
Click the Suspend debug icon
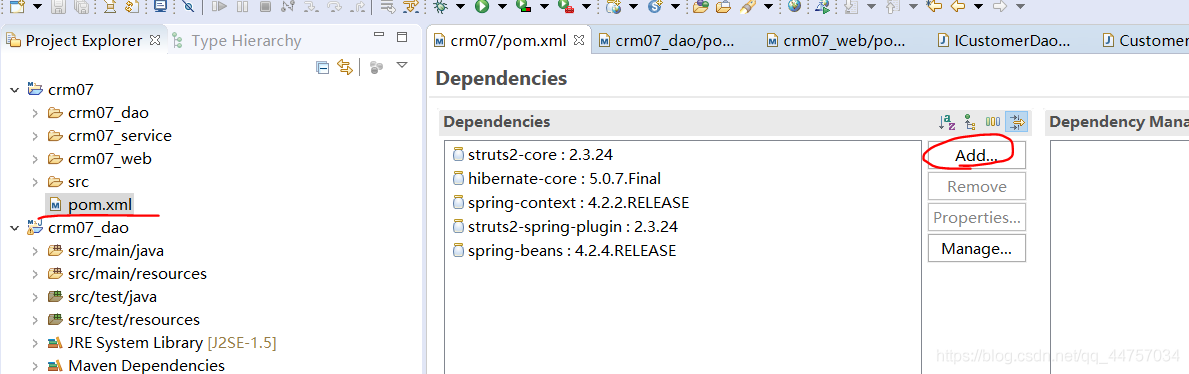pyautogui.click(x=242, y=7)
